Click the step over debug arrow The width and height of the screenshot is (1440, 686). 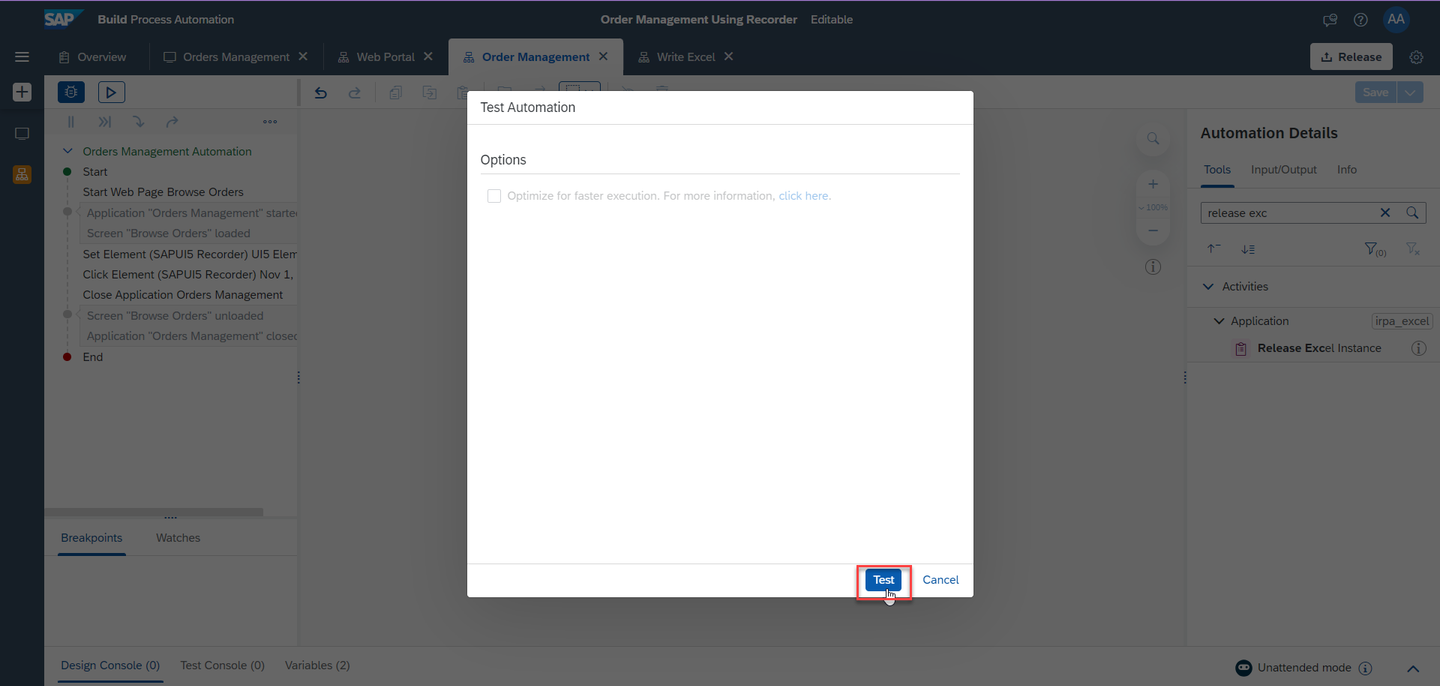click(x=105, y=122)
